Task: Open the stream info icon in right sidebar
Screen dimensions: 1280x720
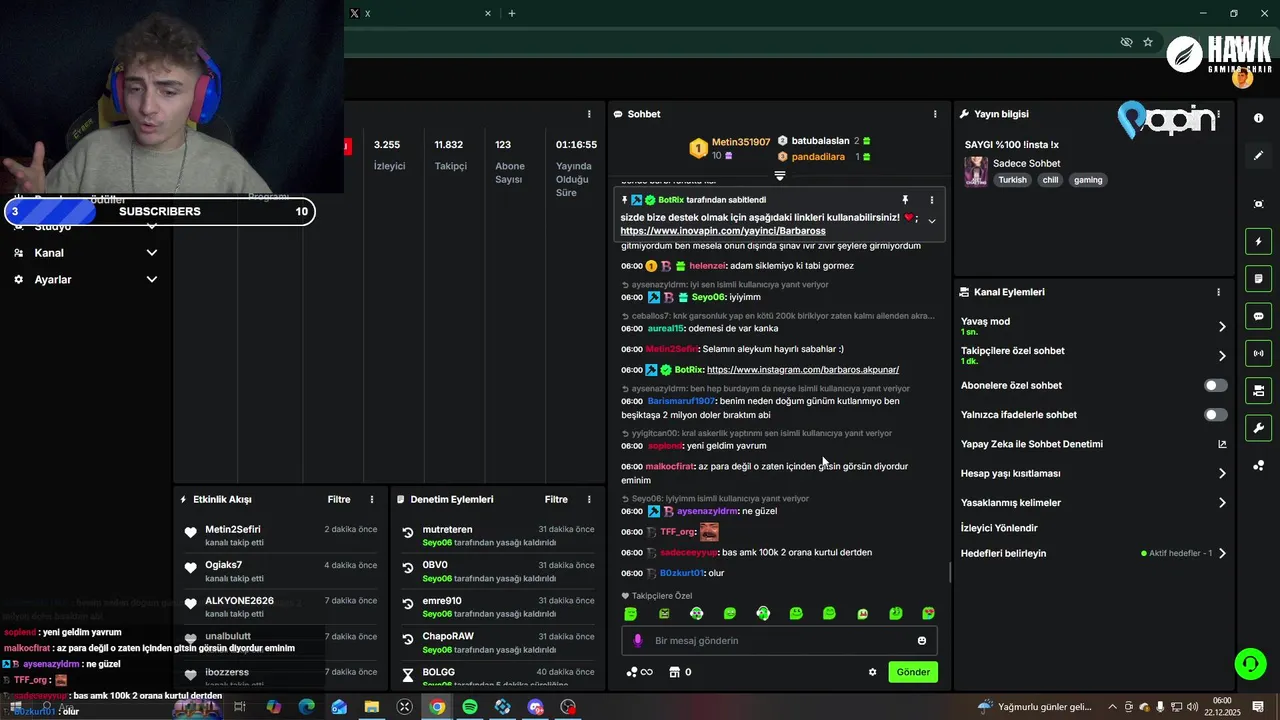Action: point(1258,118)
